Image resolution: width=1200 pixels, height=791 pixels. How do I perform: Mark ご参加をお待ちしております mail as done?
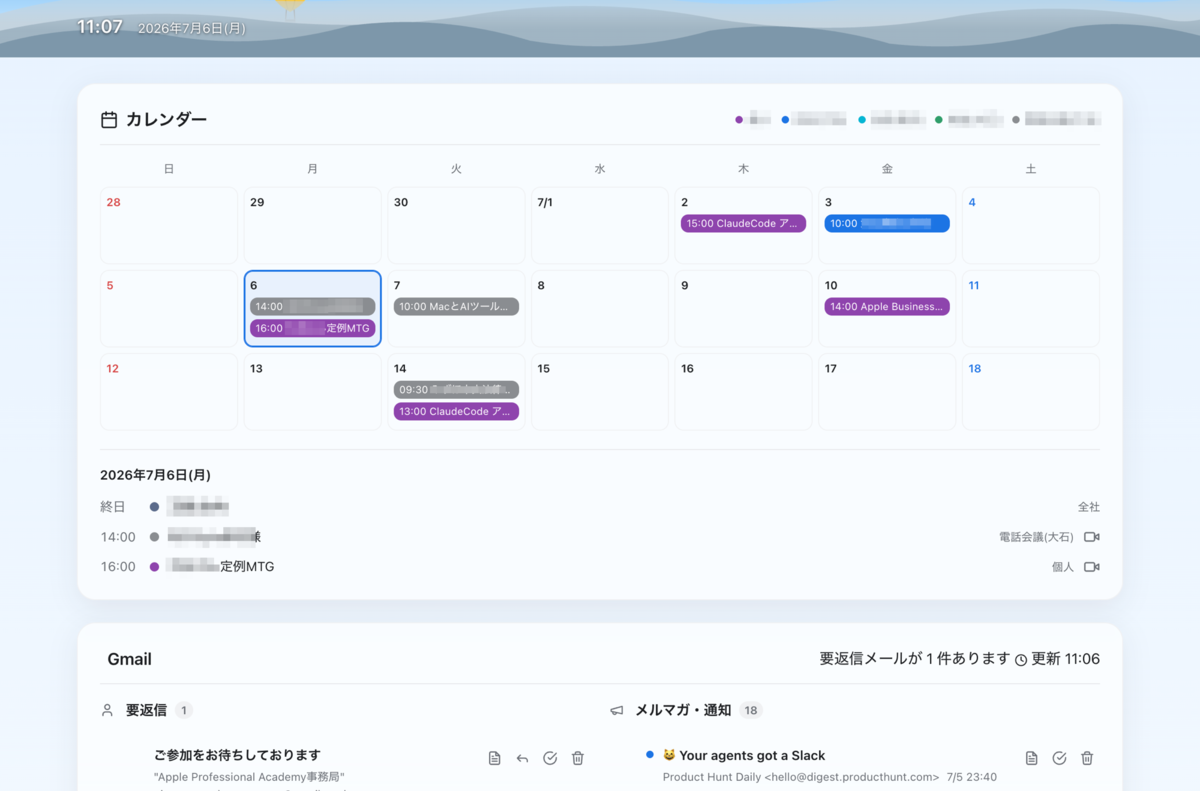coord(550,759)
